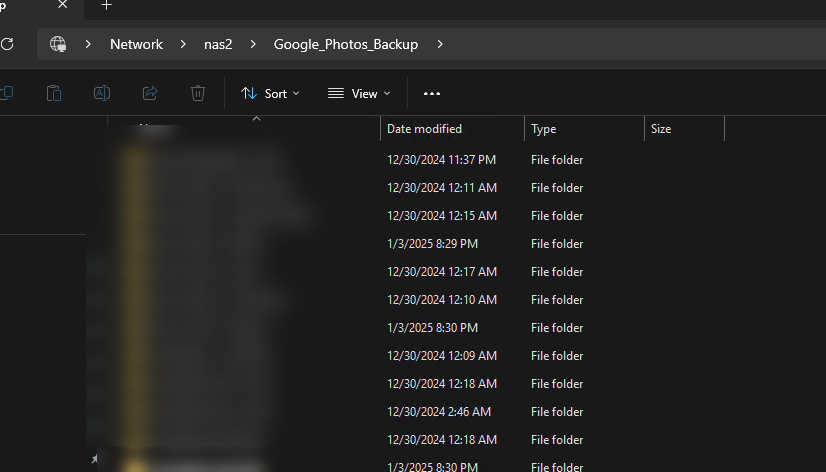Screen dimensions: 826x472
Task: Navigate to Network in the breadcrumb
Action: pos(136,44)
